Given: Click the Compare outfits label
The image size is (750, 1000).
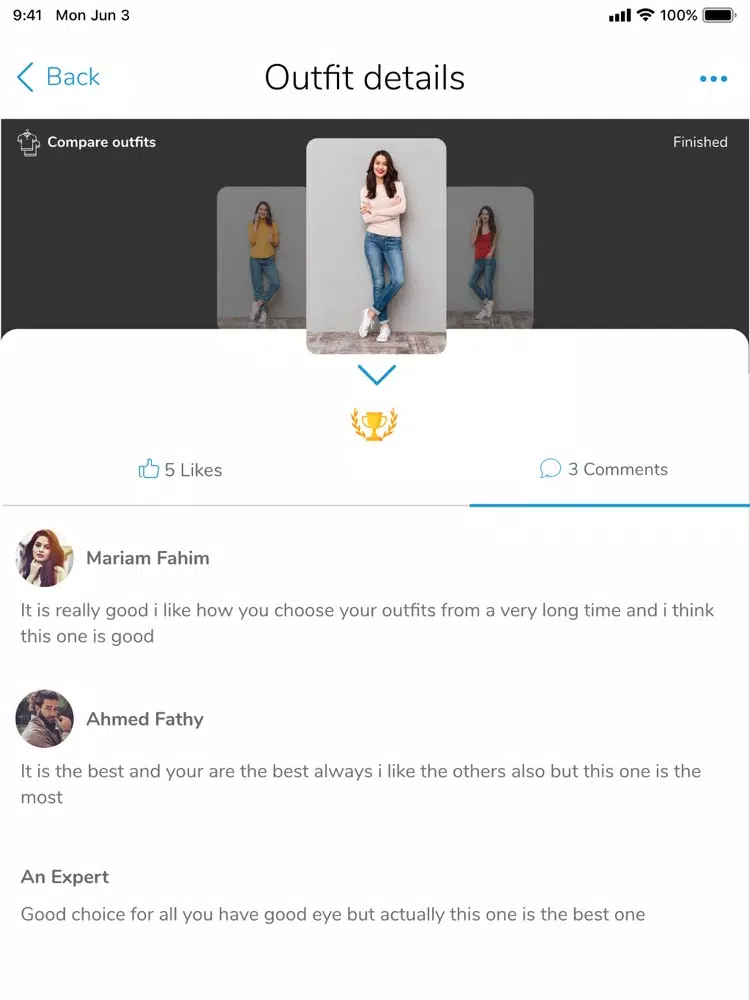Looking at the screenshot, I should [101, 142].
